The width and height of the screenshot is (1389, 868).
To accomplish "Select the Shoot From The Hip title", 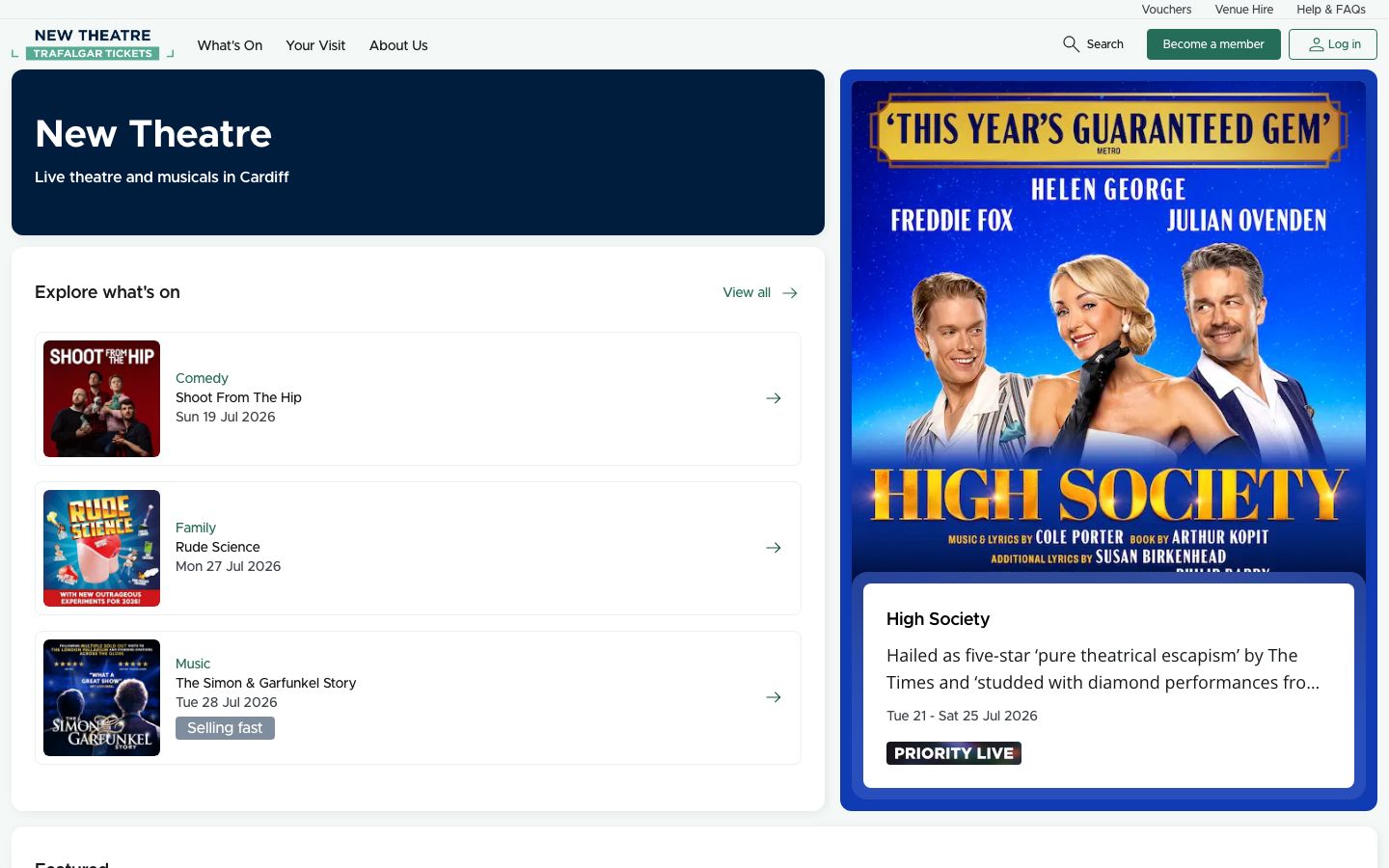I will point(238,397).
